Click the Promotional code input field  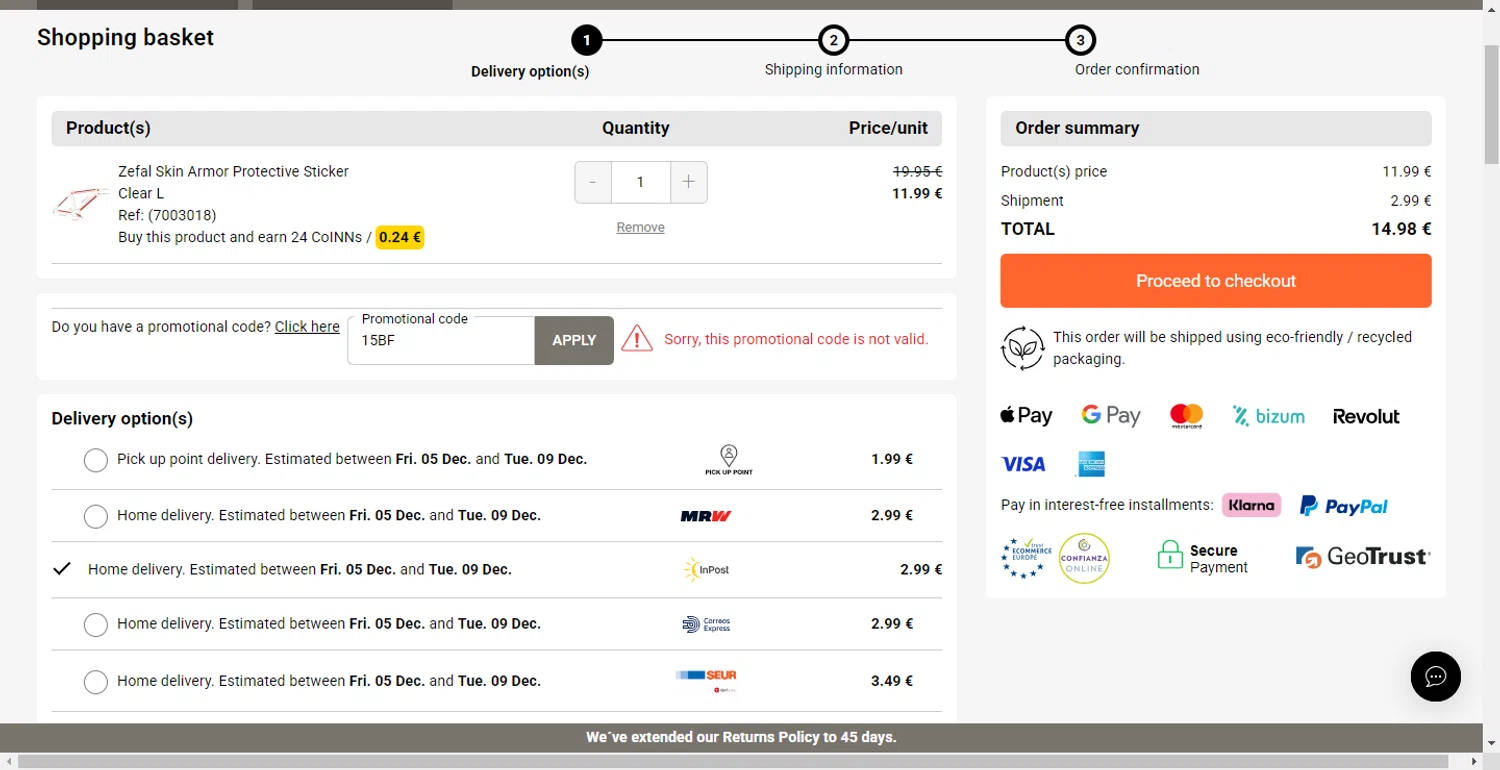(x=441, y=340)
